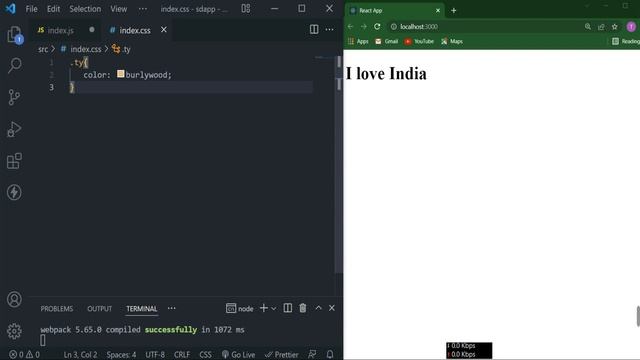The height and width of the screenshot is (360, 640).
Task: Open browser profile avatar
Action: [x=631, y=27]
